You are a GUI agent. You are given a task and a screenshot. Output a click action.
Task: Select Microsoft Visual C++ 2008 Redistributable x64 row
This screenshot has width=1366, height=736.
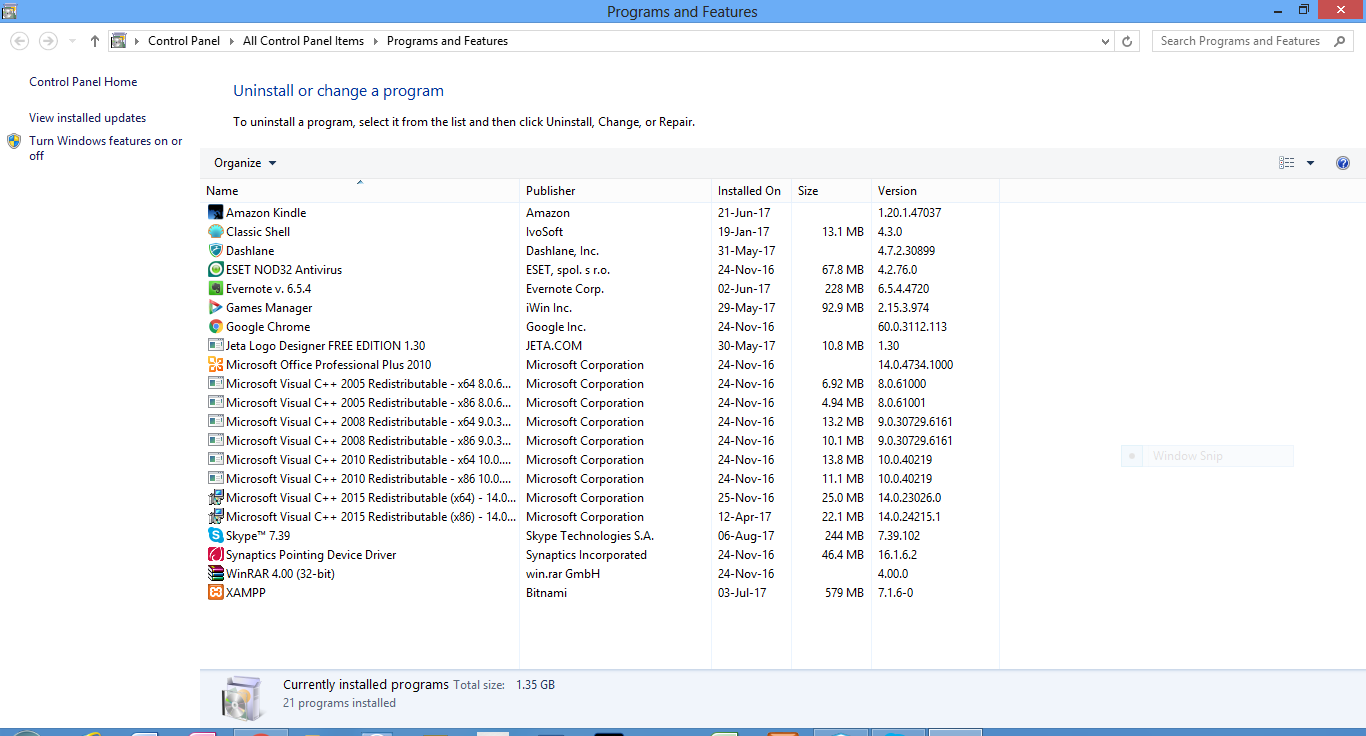600,421
